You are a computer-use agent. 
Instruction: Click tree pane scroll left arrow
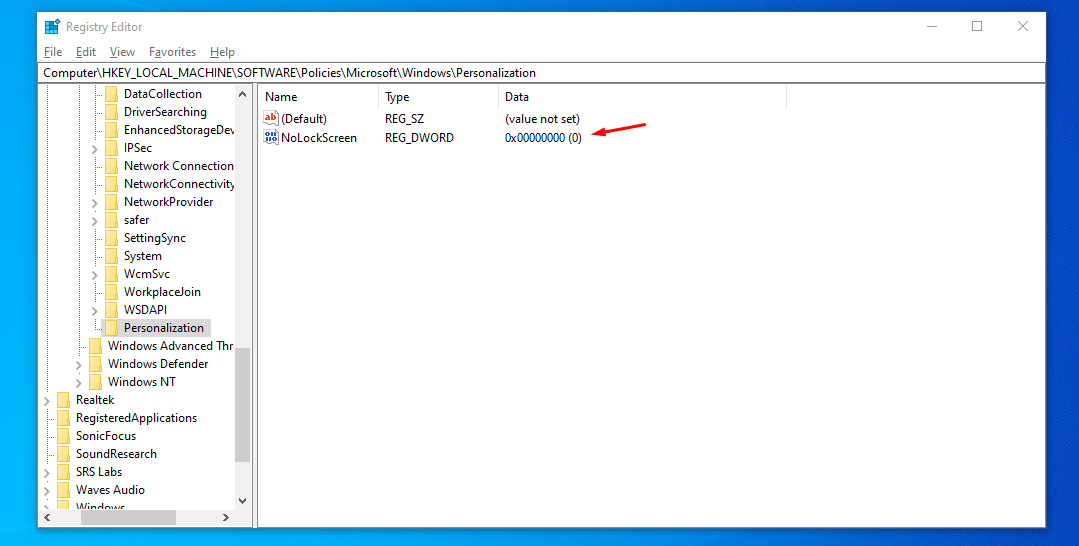tap(47, 517)
